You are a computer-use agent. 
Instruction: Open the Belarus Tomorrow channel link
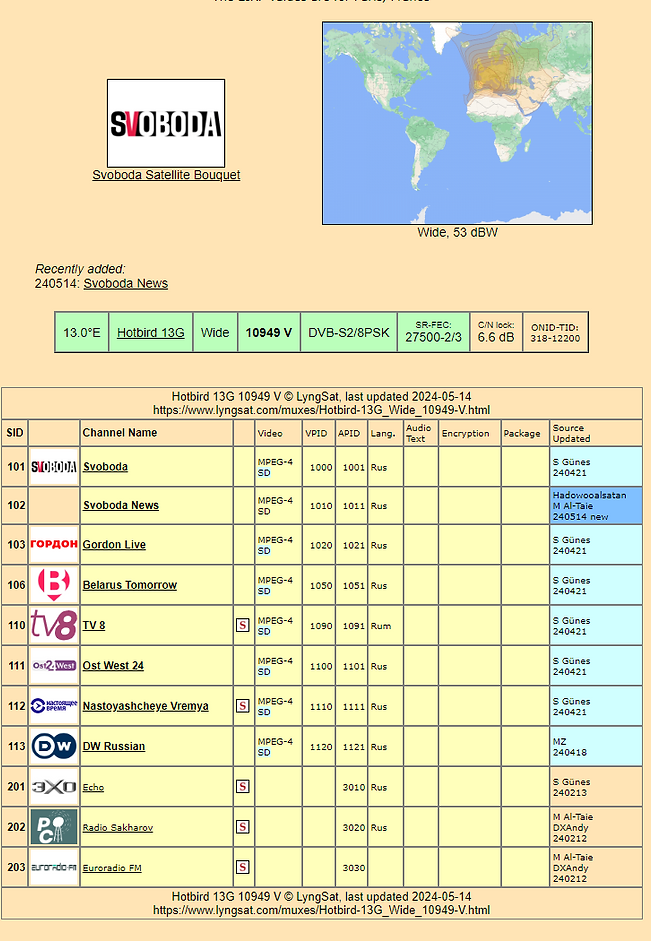(130, 585)
